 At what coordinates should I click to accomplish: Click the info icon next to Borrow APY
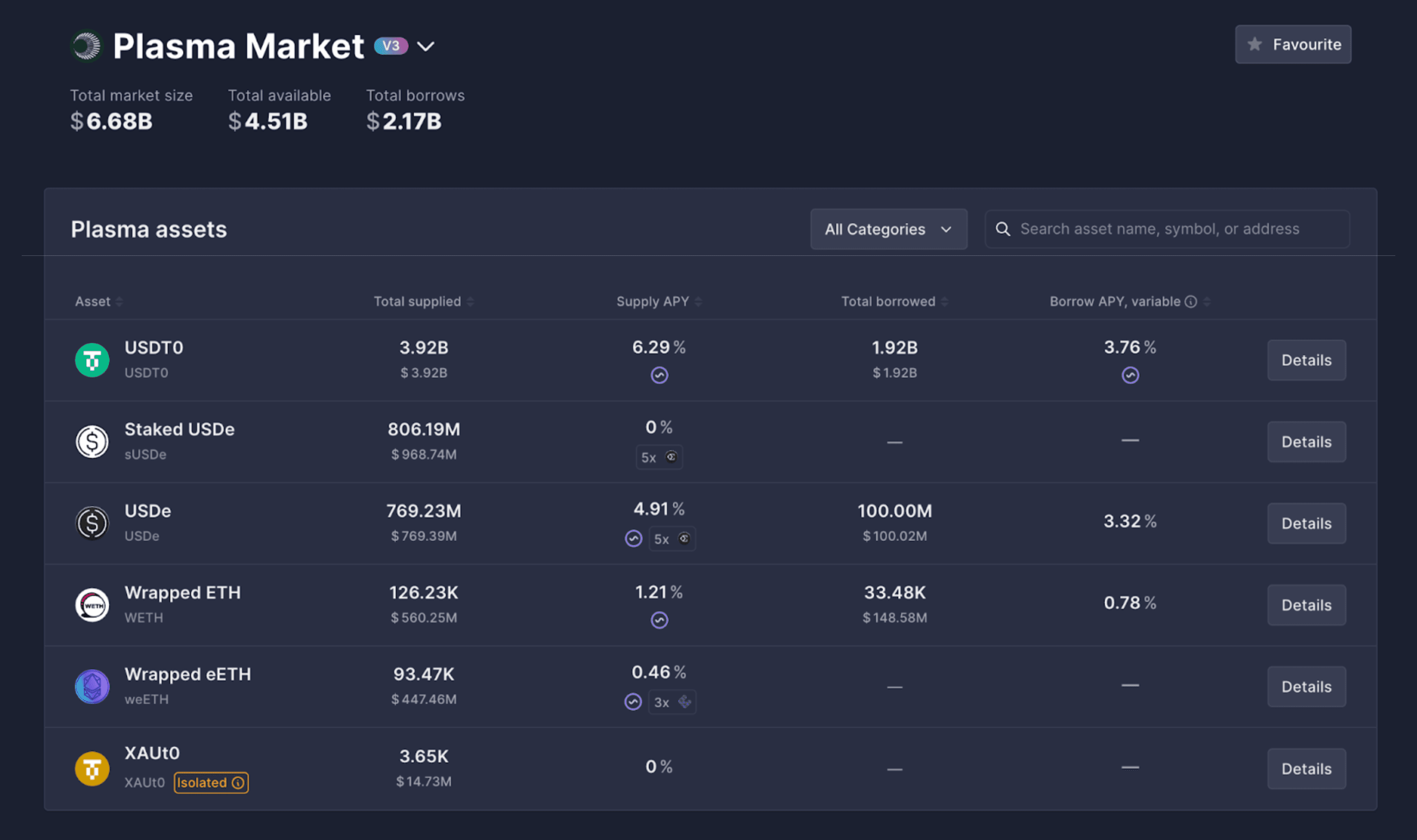coord(1190,302)
